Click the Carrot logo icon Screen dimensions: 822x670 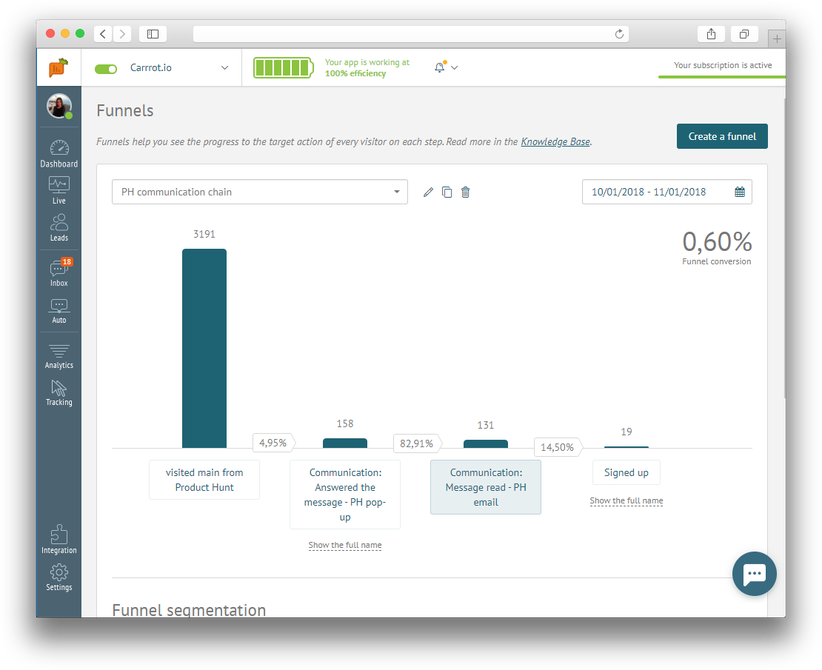59,68
